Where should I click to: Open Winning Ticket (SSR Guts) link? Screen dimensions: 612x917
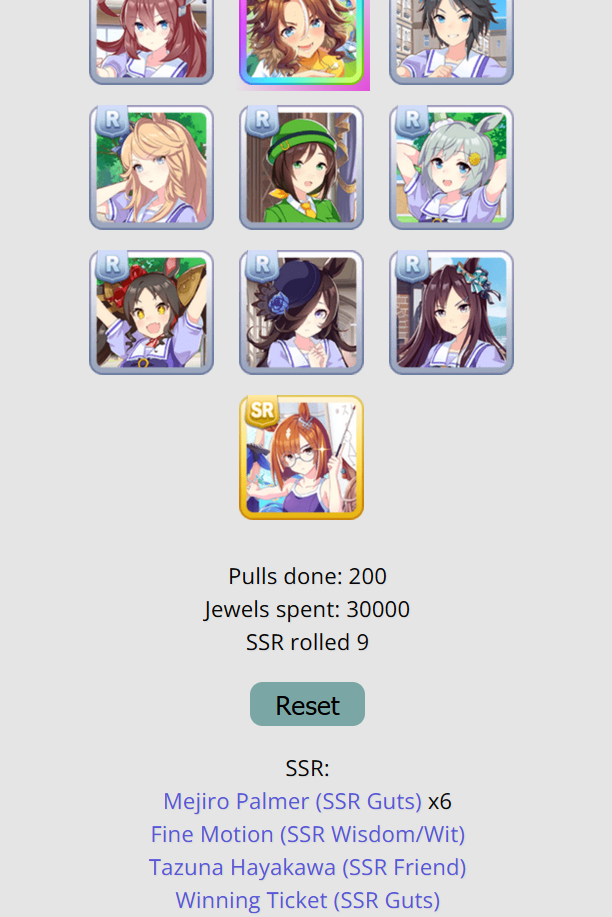pos(308,901)
